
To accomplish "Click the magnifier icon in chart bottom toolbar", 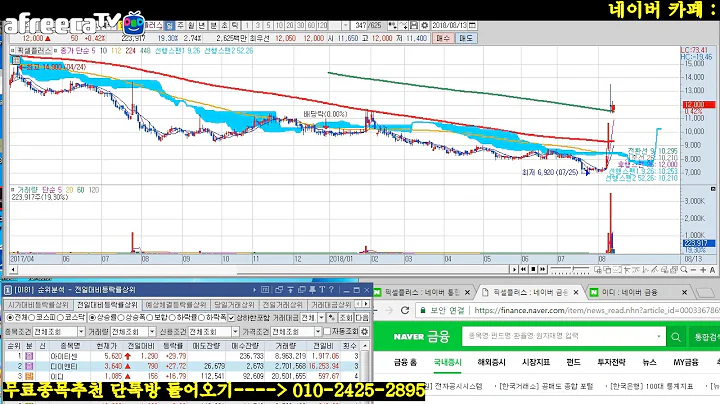I will [685, 269].
